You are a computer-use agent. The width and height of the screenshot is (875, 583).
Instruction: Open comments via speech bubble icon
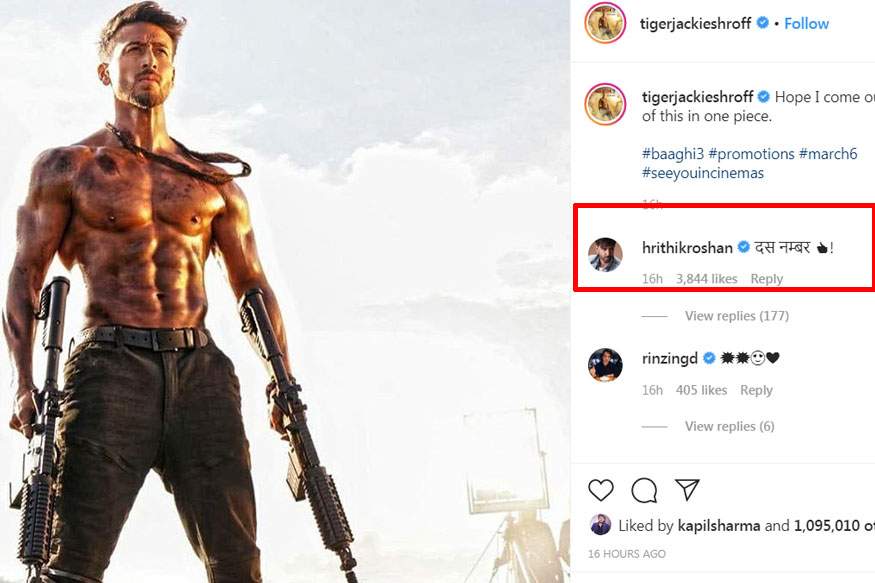644,490
